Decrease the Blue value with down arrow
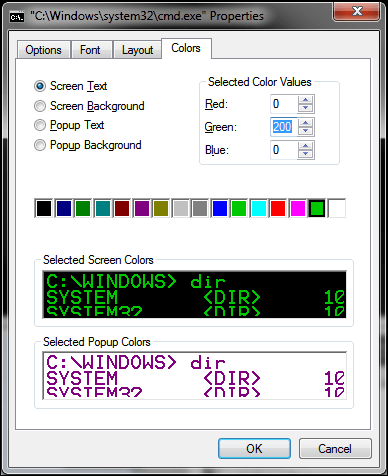The height and width of the screenshot is (476, 388). (305, 154)
